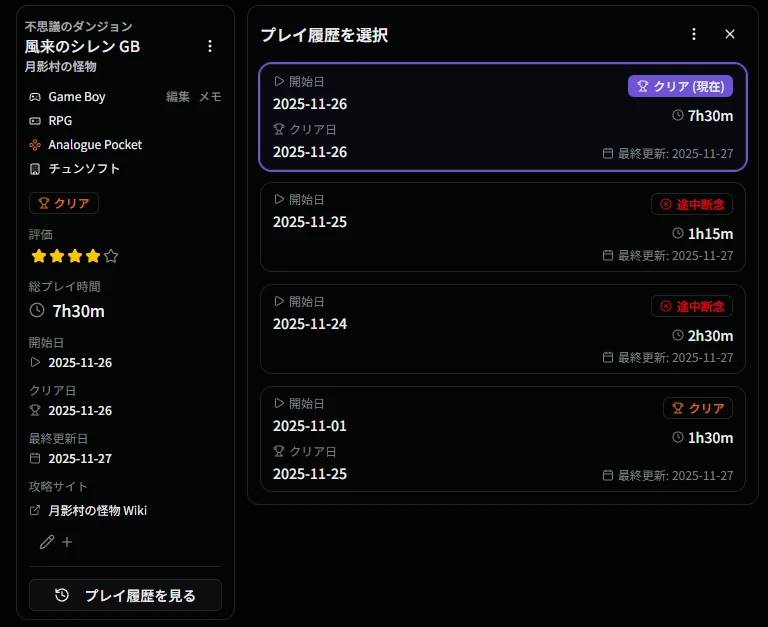Screen dimensions: 768x627
Task: Click trophy icon by クリア日 in 2025-11-01 record
Action: 279,451
